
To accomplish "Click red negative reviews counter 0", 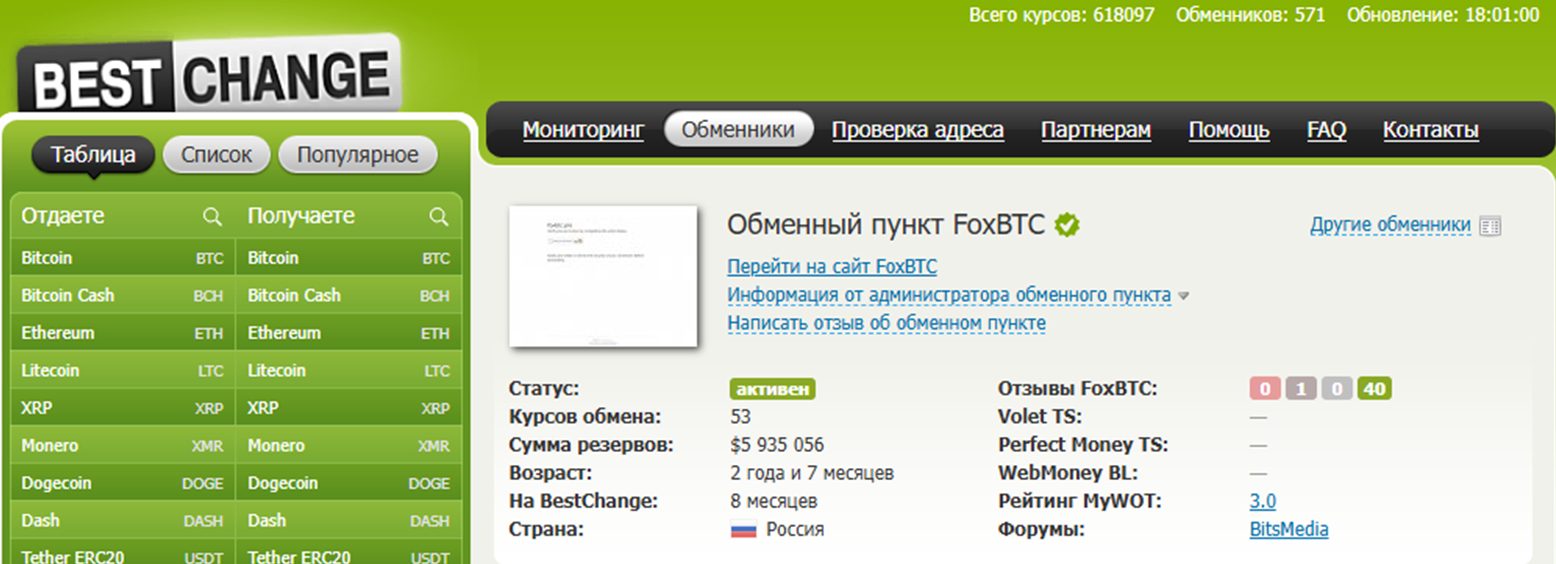I will click(x=1265, y=389).
